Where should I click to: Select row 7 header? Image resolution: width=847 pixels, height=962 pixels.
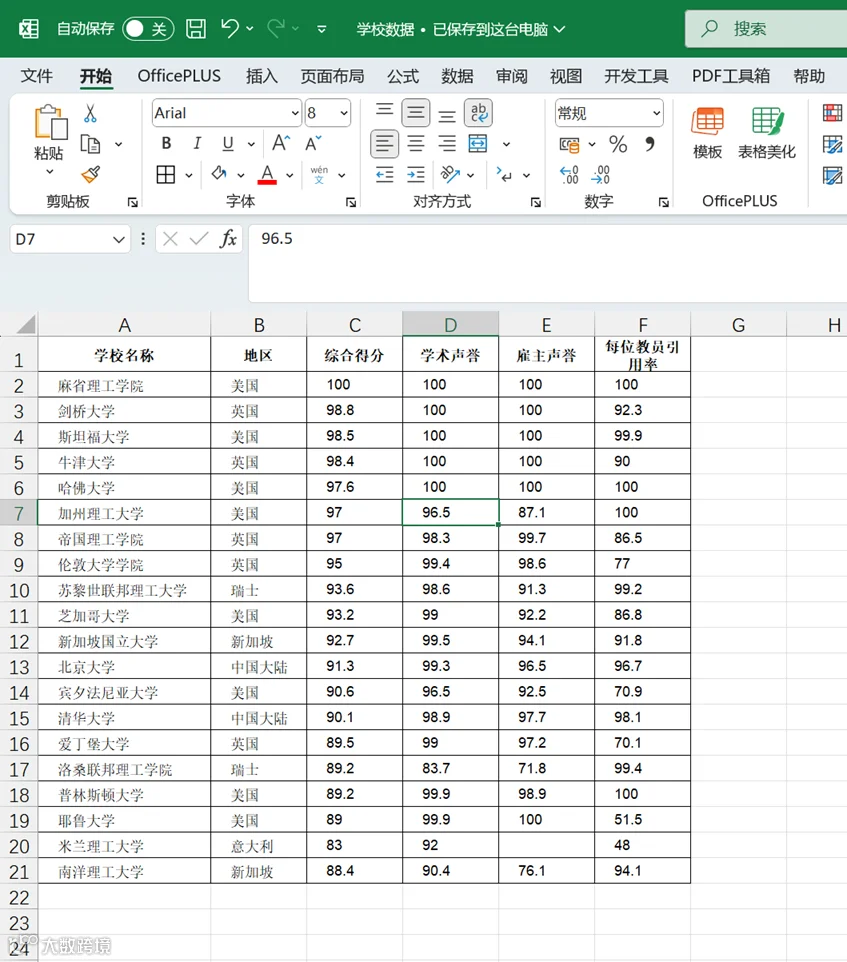point(18,513)
